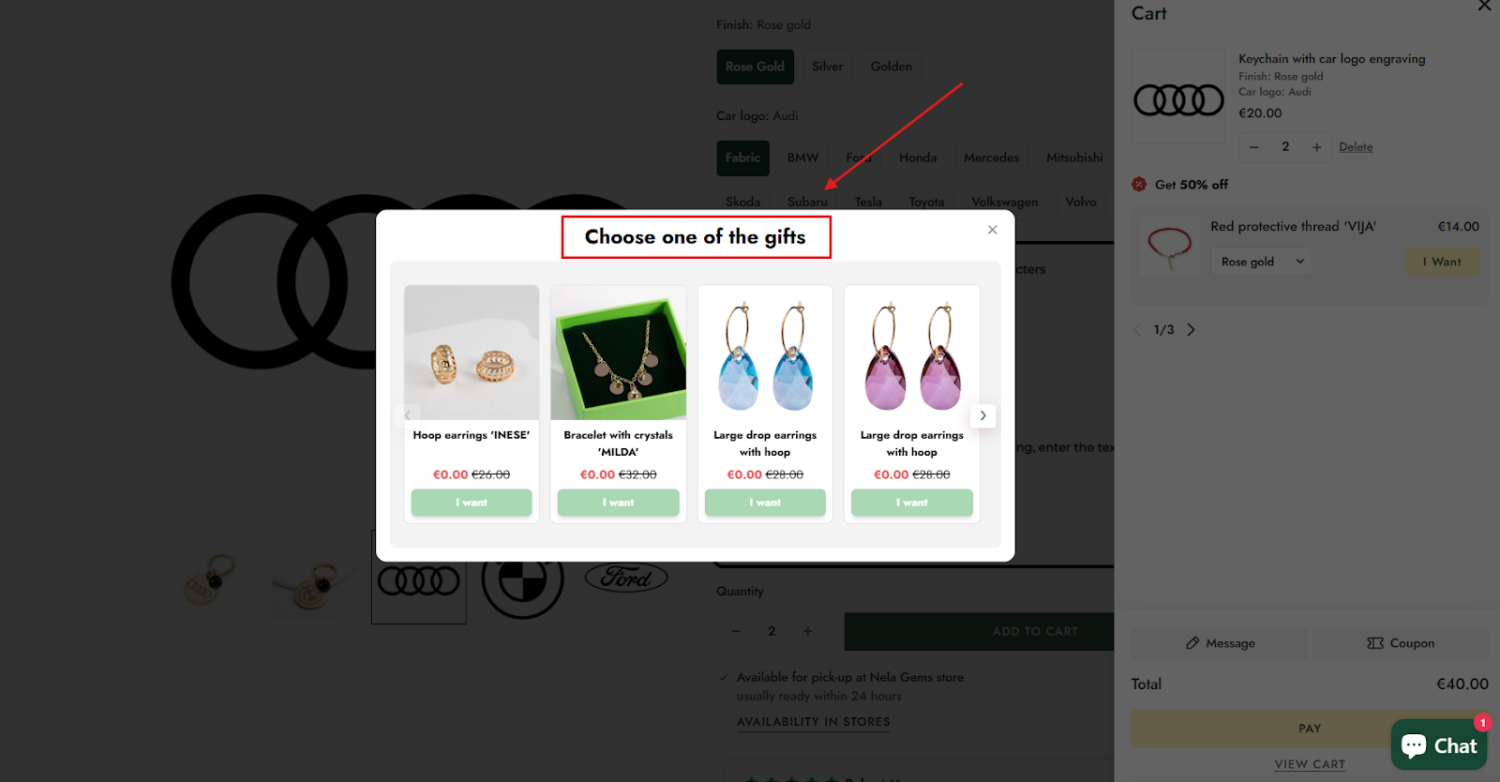Claim the Bracelet with crystals 'MILDA' gift
The image size is (1500, 782).
pos(618,502)
